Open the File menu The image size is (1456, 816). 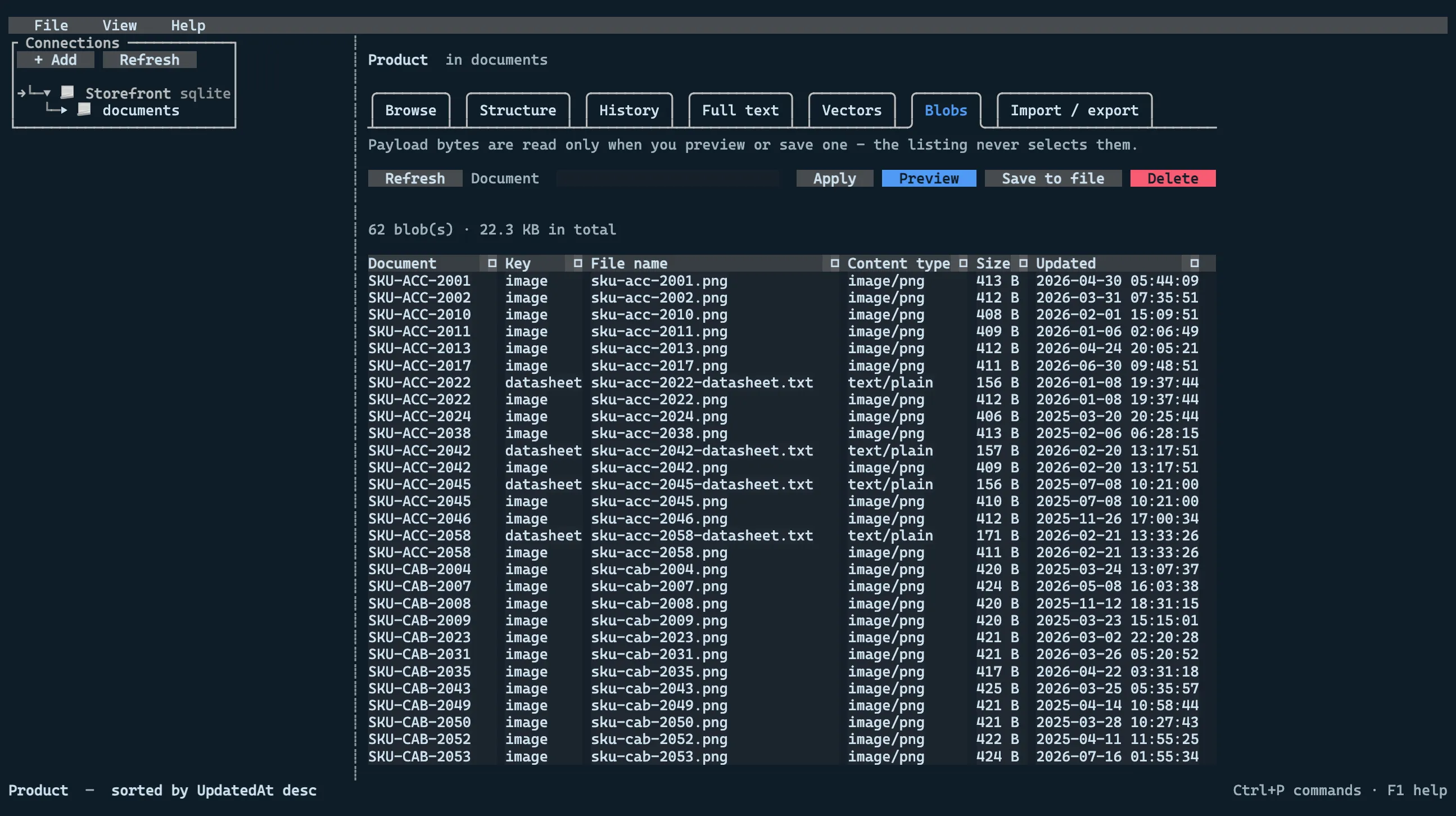tap(51, 25)
